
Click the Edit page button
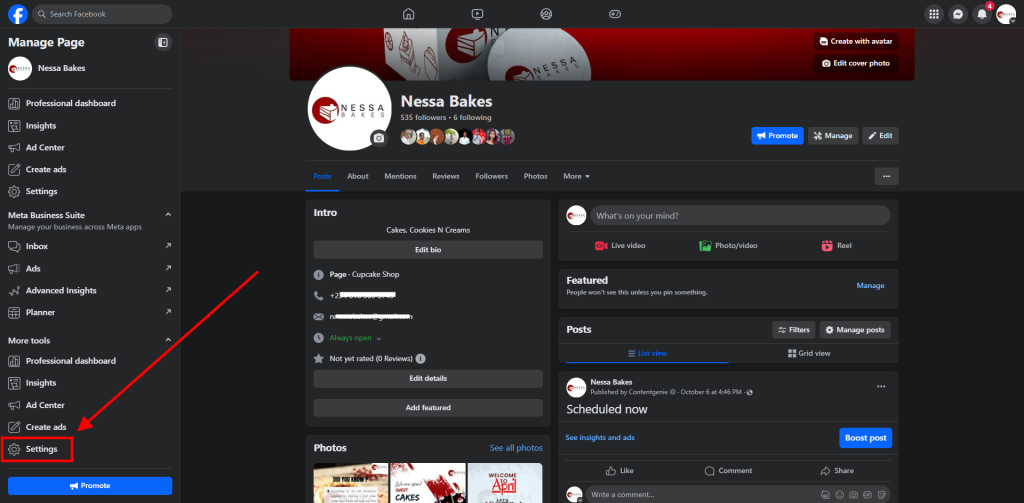tap(880, 136)
